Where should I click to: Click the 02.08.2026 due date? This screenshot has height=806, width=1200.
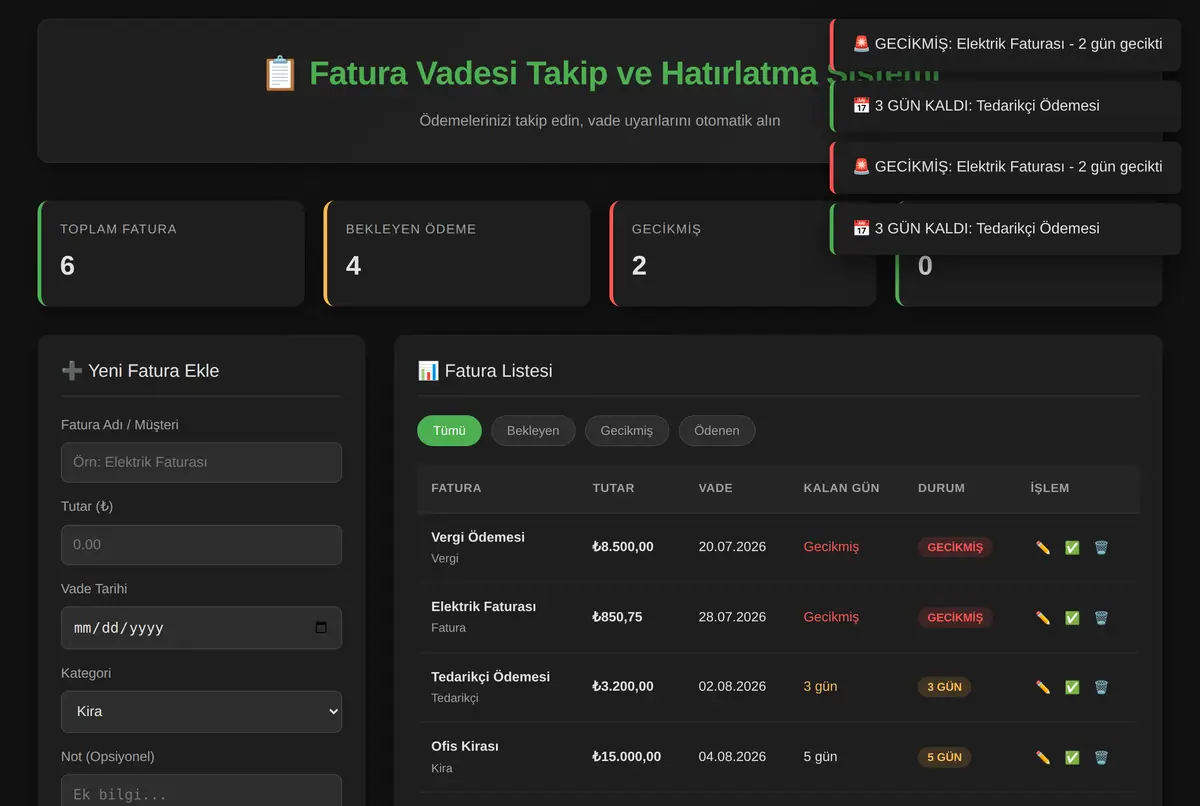click(x=732, y=687)
